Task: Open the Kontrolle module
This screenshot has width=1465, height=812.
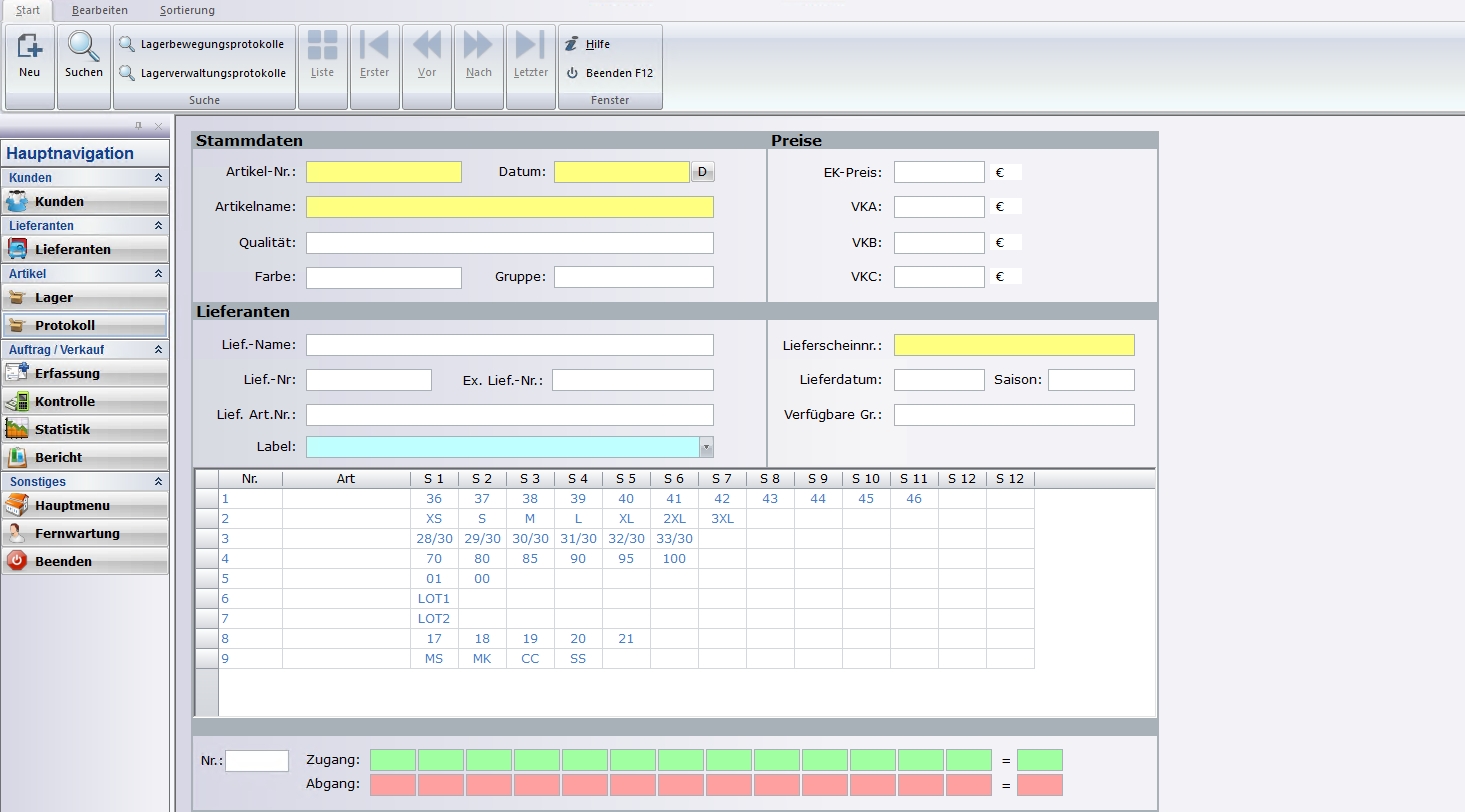Action: pos(85,401)
